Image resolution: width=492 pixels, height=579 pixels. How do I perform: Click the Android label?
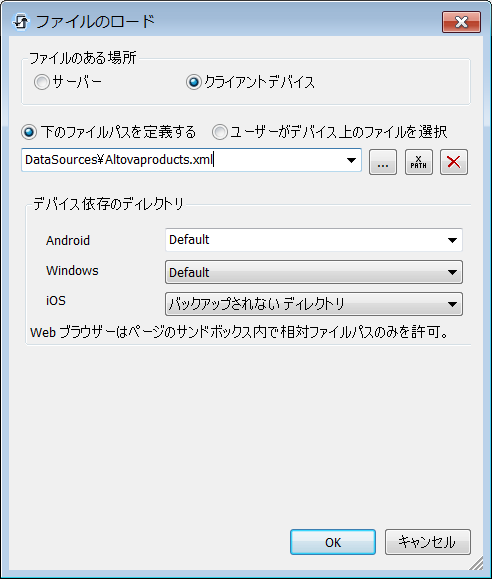coord(68,241)
